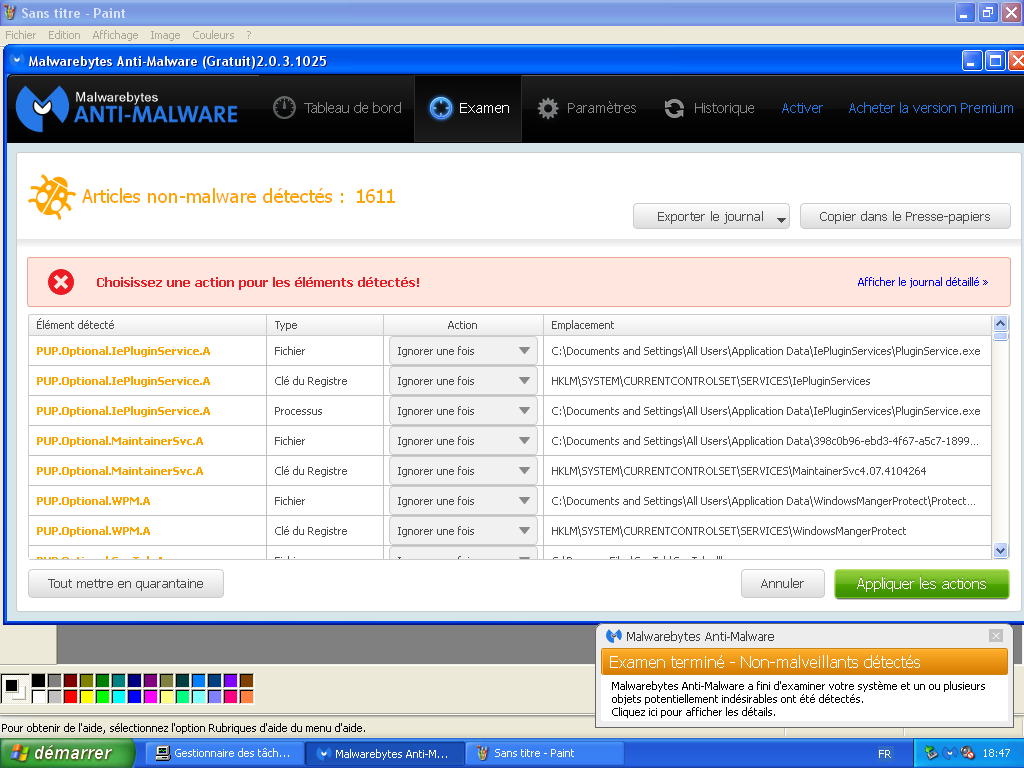Open Gestionnaire des tâches taskbar item
Viewport: 1024px width, 768px height.
click(223, 753)
